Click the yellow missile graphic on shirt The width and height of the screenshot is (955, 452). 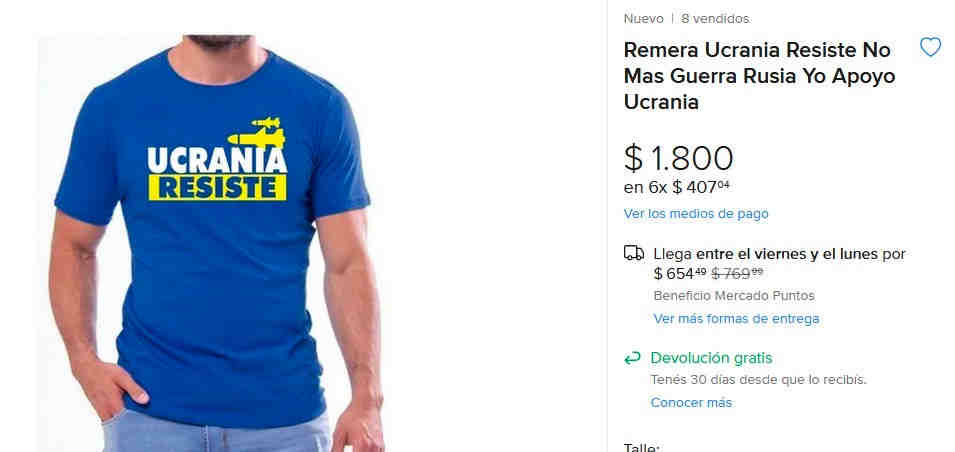coord(256,133)
